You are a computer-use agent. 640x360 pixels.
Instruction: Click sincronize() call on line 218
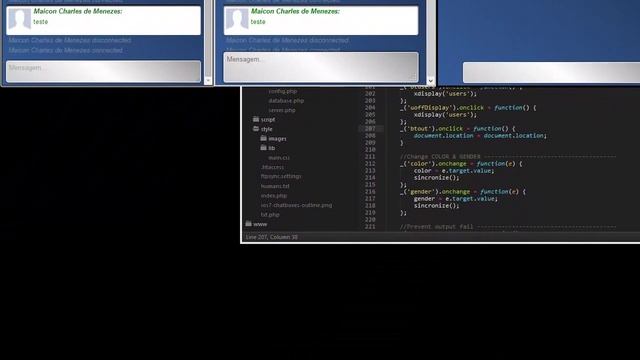436,206
